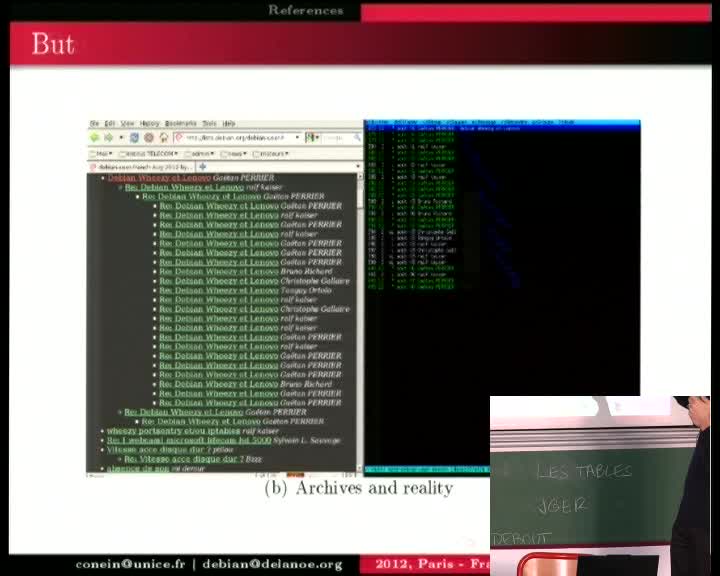
Task: Open the Tools menu
Action: pos(210,123)
